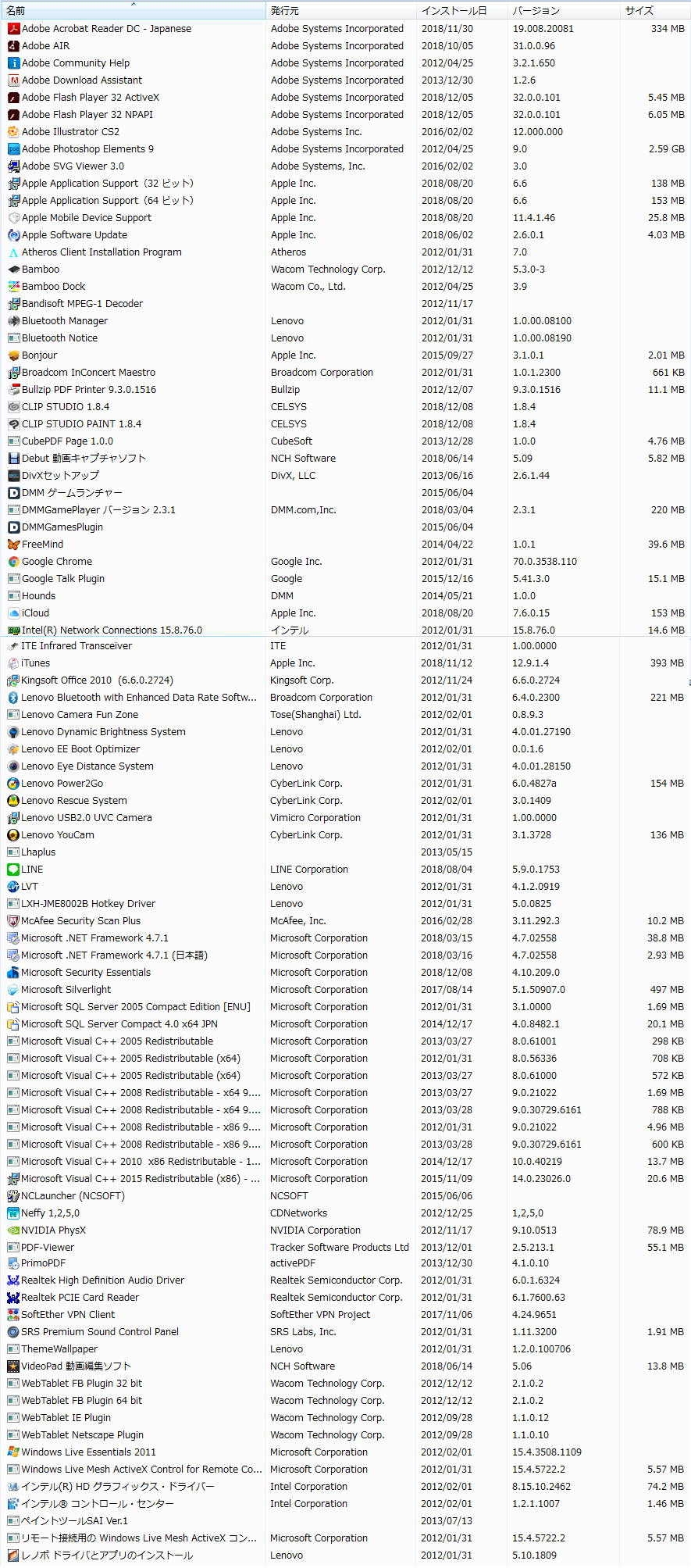
Task: Click the Microsoft Security Essentials icon
Action: (x=12, y=972)
